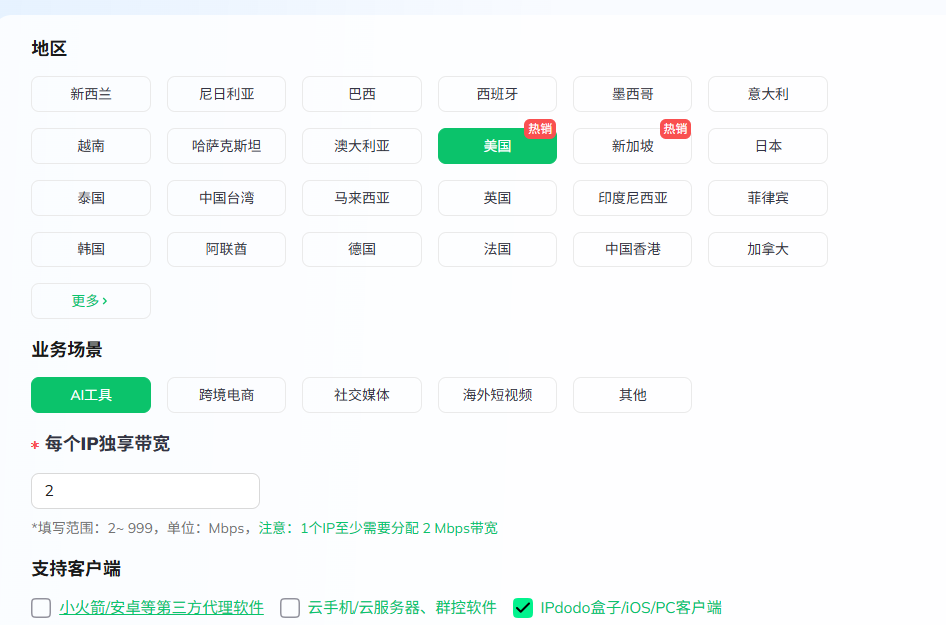The image size is (946, 625).
Task: Choose 印度尼西亚 region button
Action: [632, 198]
